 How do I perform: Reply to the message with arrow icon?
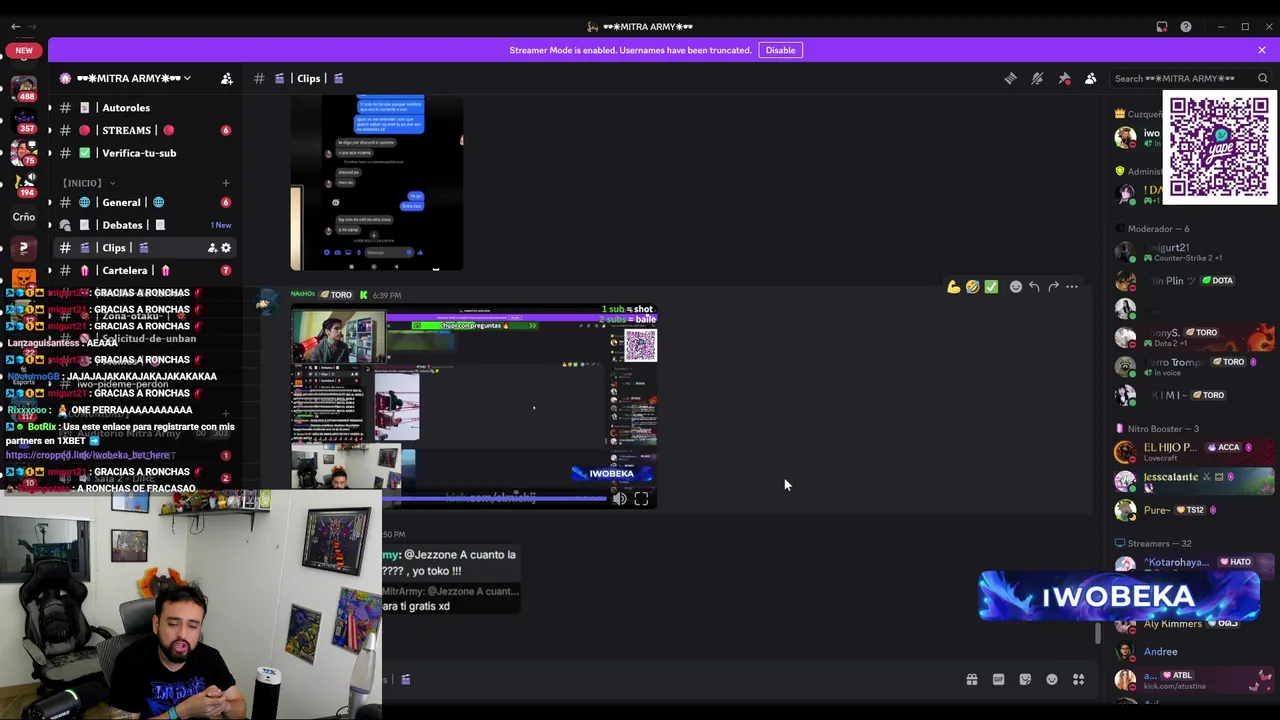click(1034, 287)
